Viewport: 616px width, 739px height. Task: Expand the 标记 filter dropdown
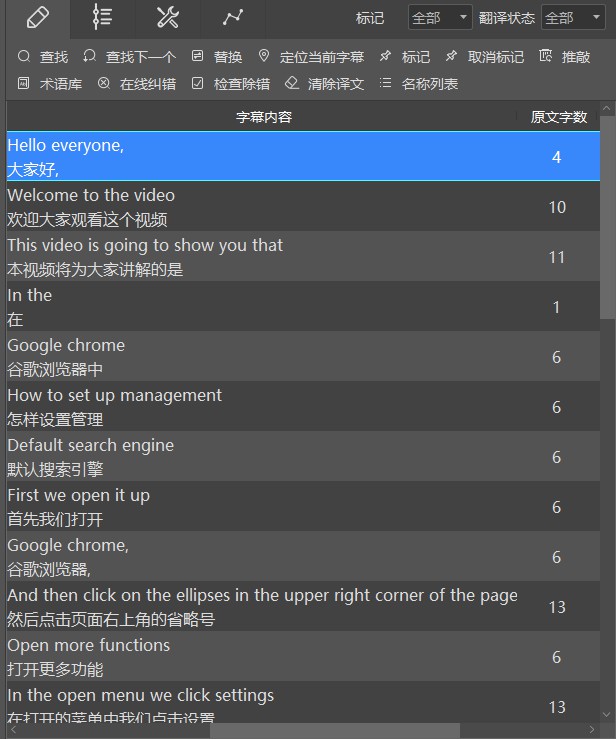(x=440, y=18)
